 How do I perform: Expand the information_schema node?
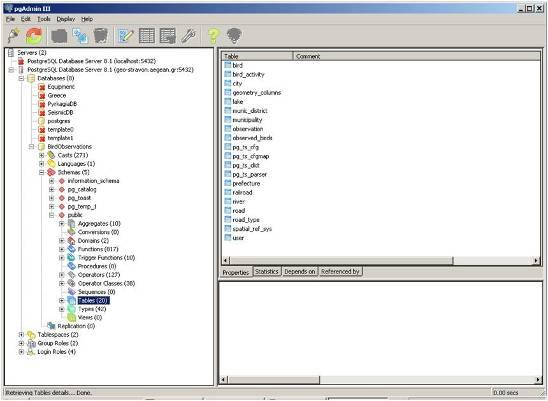(52, 181)
